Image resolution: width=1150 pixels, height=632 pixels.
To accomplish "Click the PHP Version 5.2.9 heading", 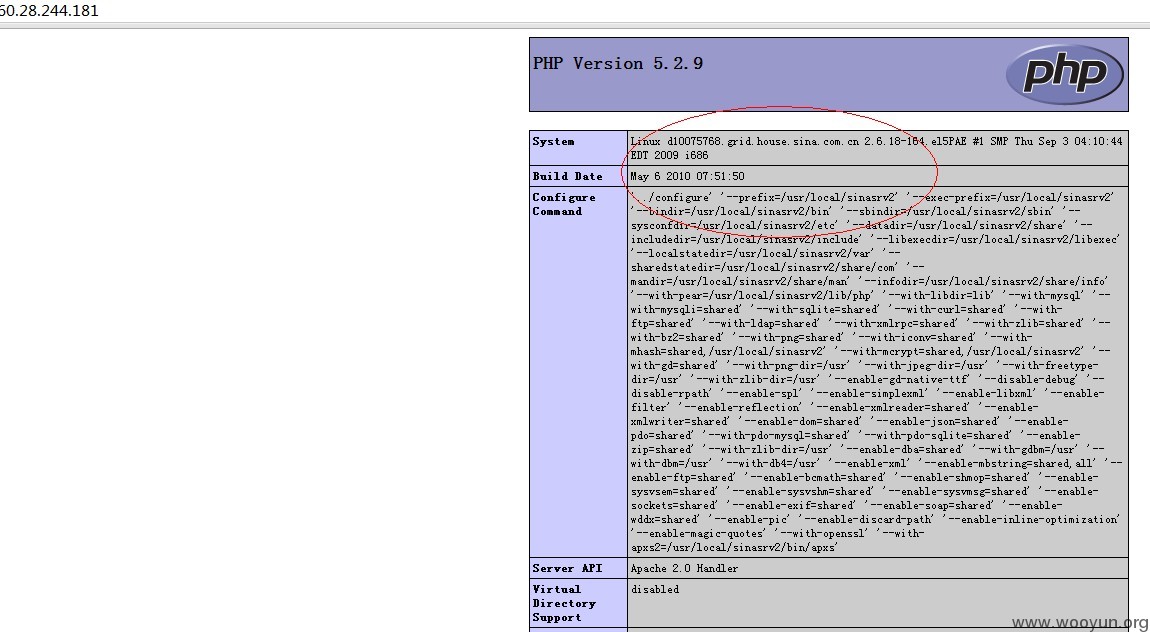I will 618,64.
